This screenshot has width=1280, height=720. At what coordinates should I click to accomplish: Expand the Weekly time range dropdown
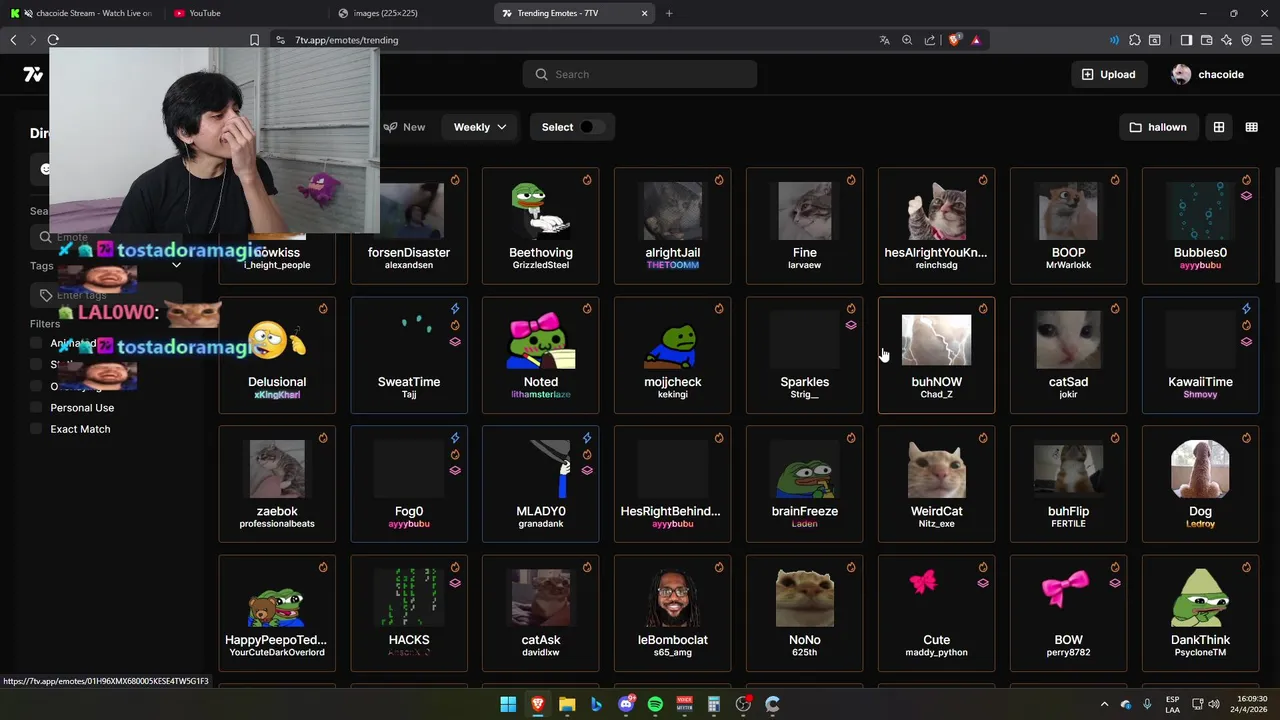pyautogui.click(x=480, y=127)
